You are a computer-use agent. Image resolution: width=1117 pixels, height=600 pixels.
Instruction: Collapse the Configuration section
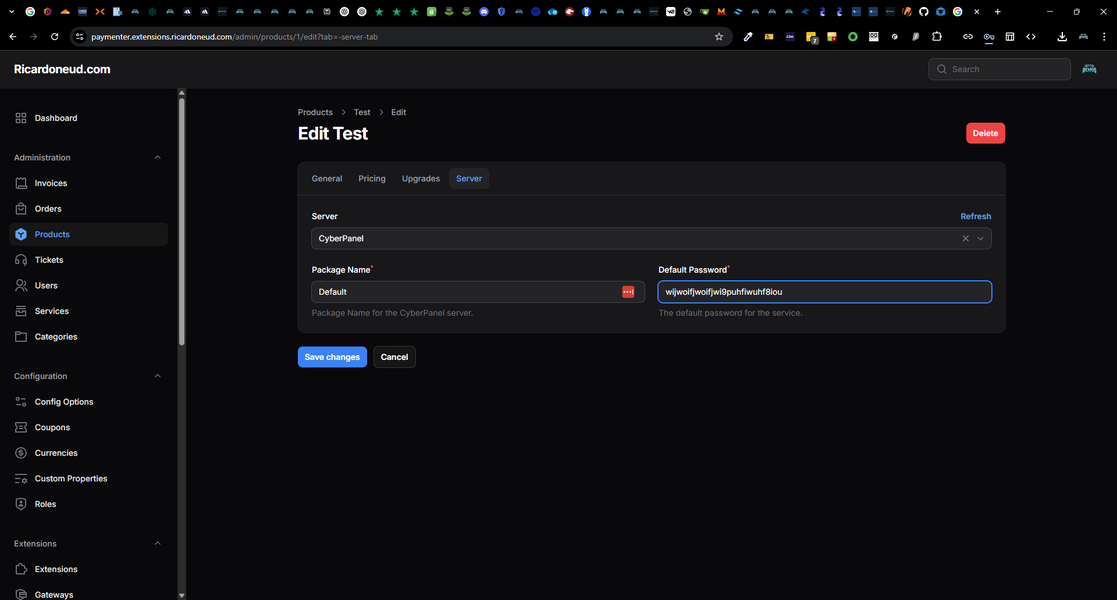[157, 376]
